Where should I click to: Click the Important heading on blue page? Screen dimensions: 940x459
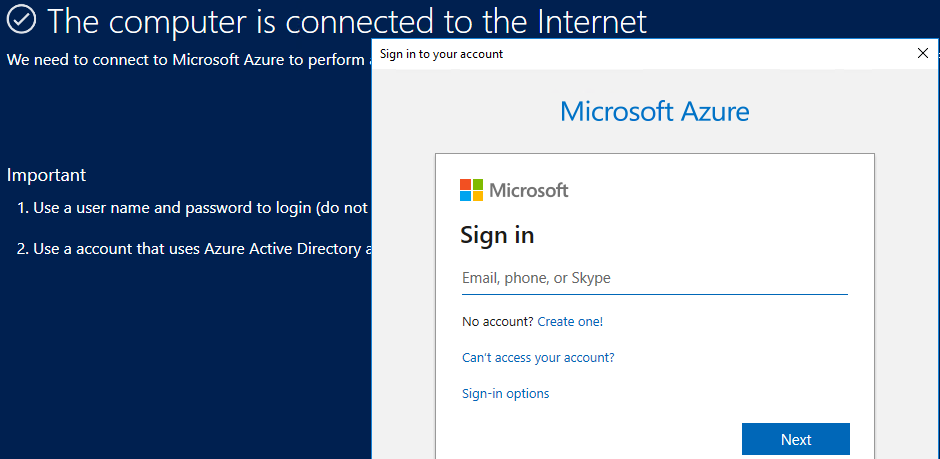tap(46, 175)
